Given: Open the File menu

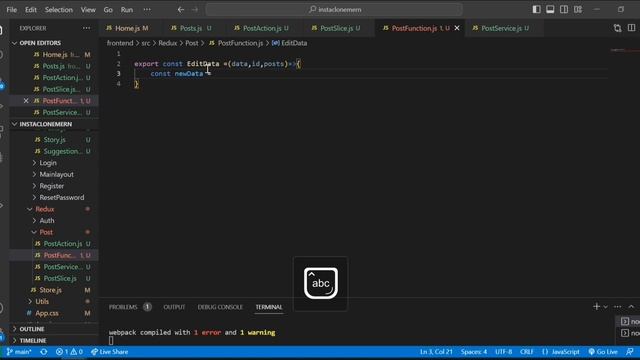Looking at the screenshot, I should click(11, 9).
